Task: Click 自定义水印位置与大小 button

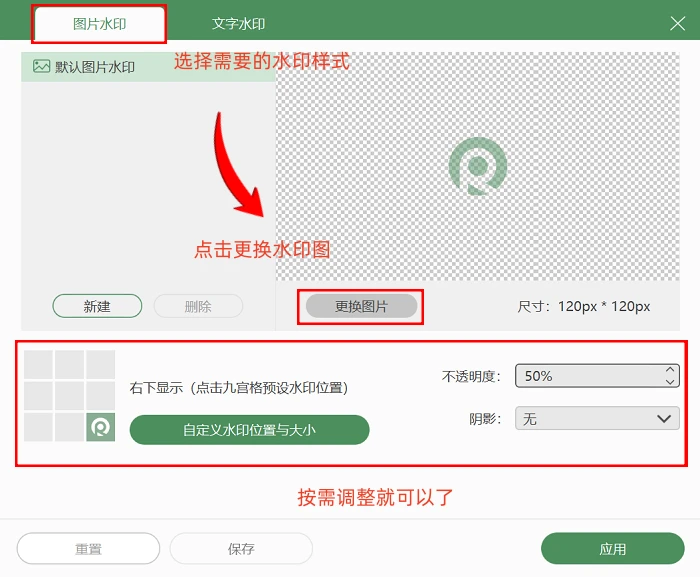Action: coord(250,430)
